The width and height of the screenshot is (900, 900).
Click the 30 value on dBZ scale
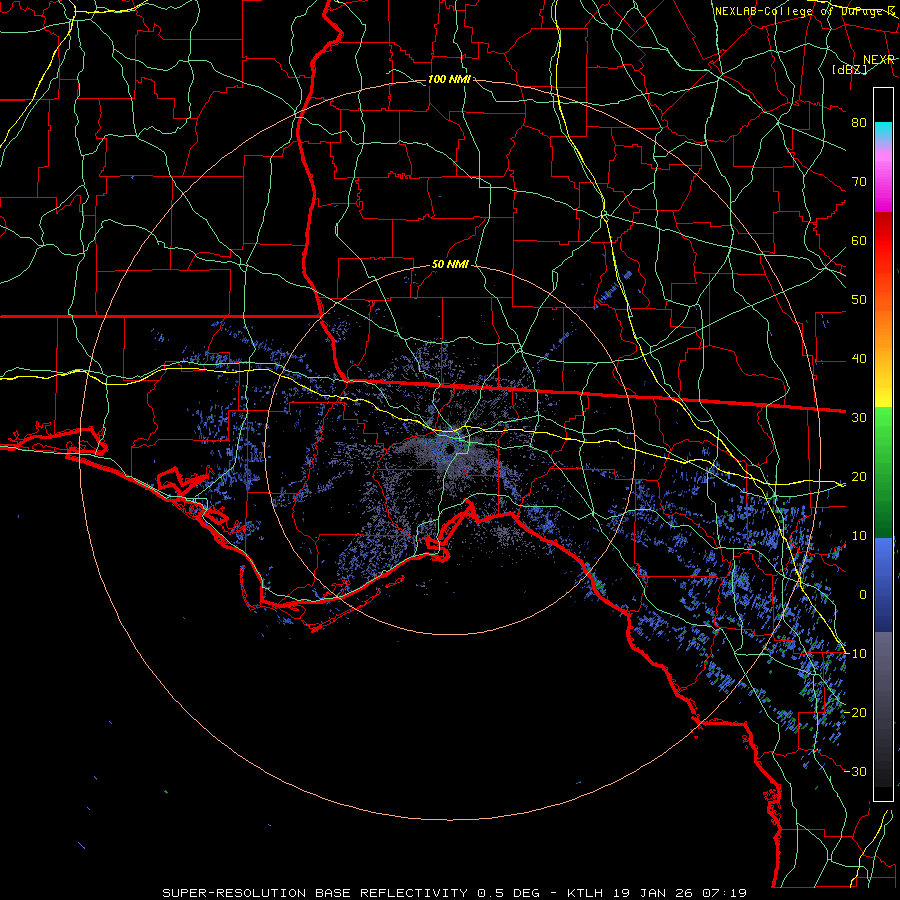point(859,418)
